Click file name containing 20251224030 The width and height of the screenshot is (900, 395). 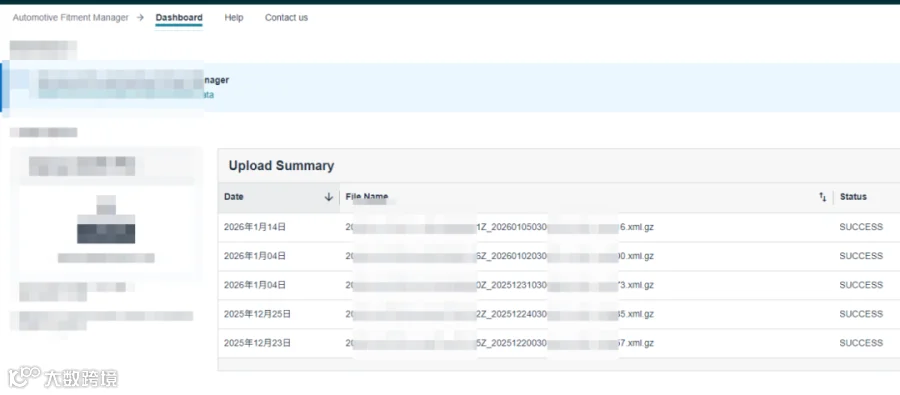click(x=499, y=314)
